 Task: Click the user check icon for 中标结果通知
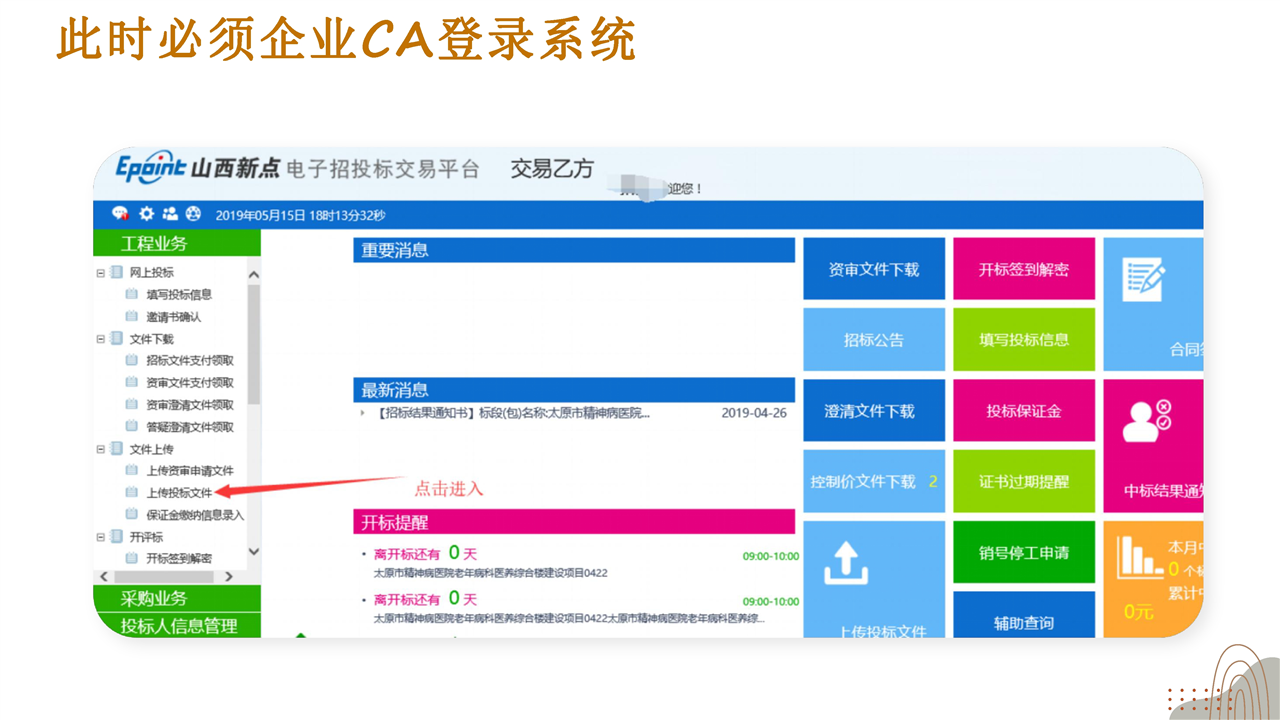1146,420
